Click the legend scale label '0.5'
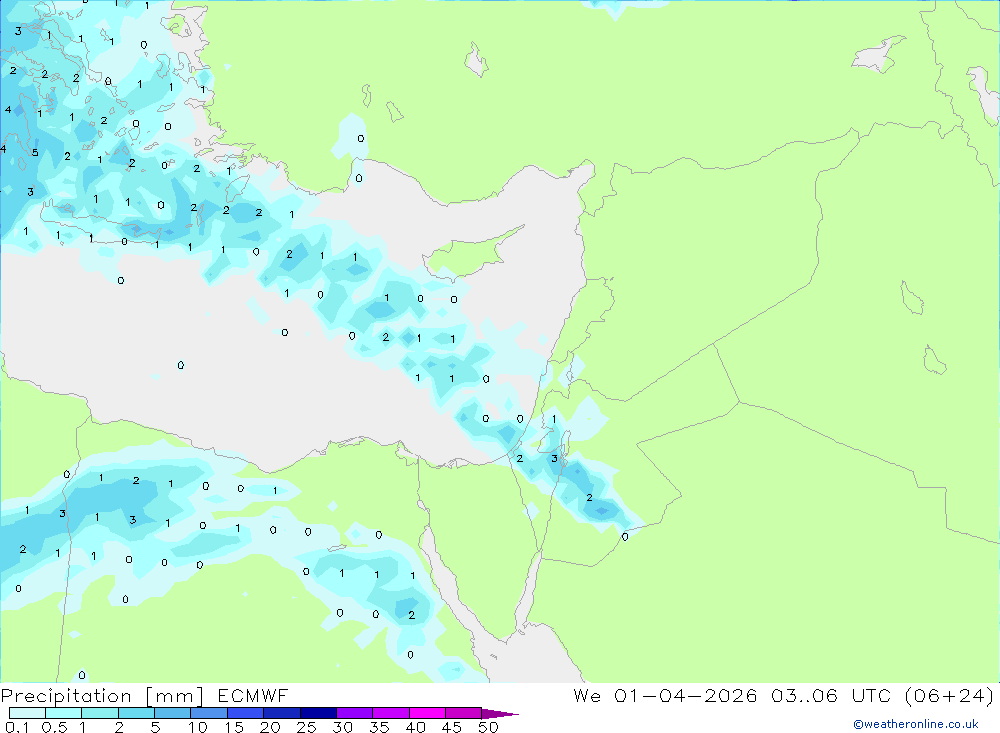The height and width of the screenshot is (733, 1000). click(x=54, y=727)
